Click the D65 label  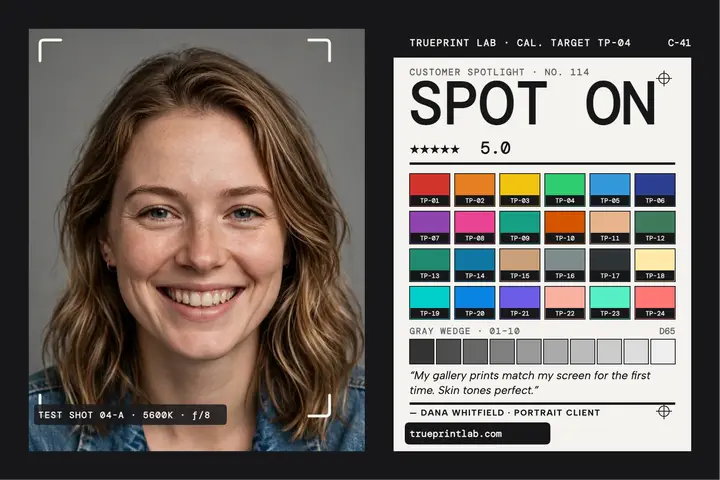pyautogui.click(x=667, y=331)
